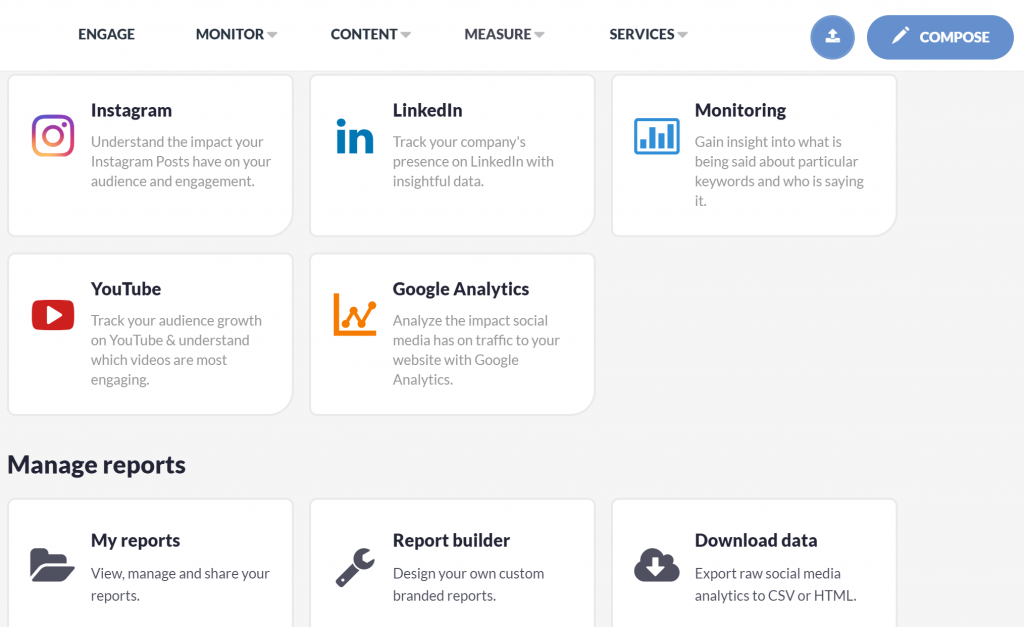This screenshot has width=1024, height=627.
Task: Open the Google Analytics report title
Action: (461, 289)
